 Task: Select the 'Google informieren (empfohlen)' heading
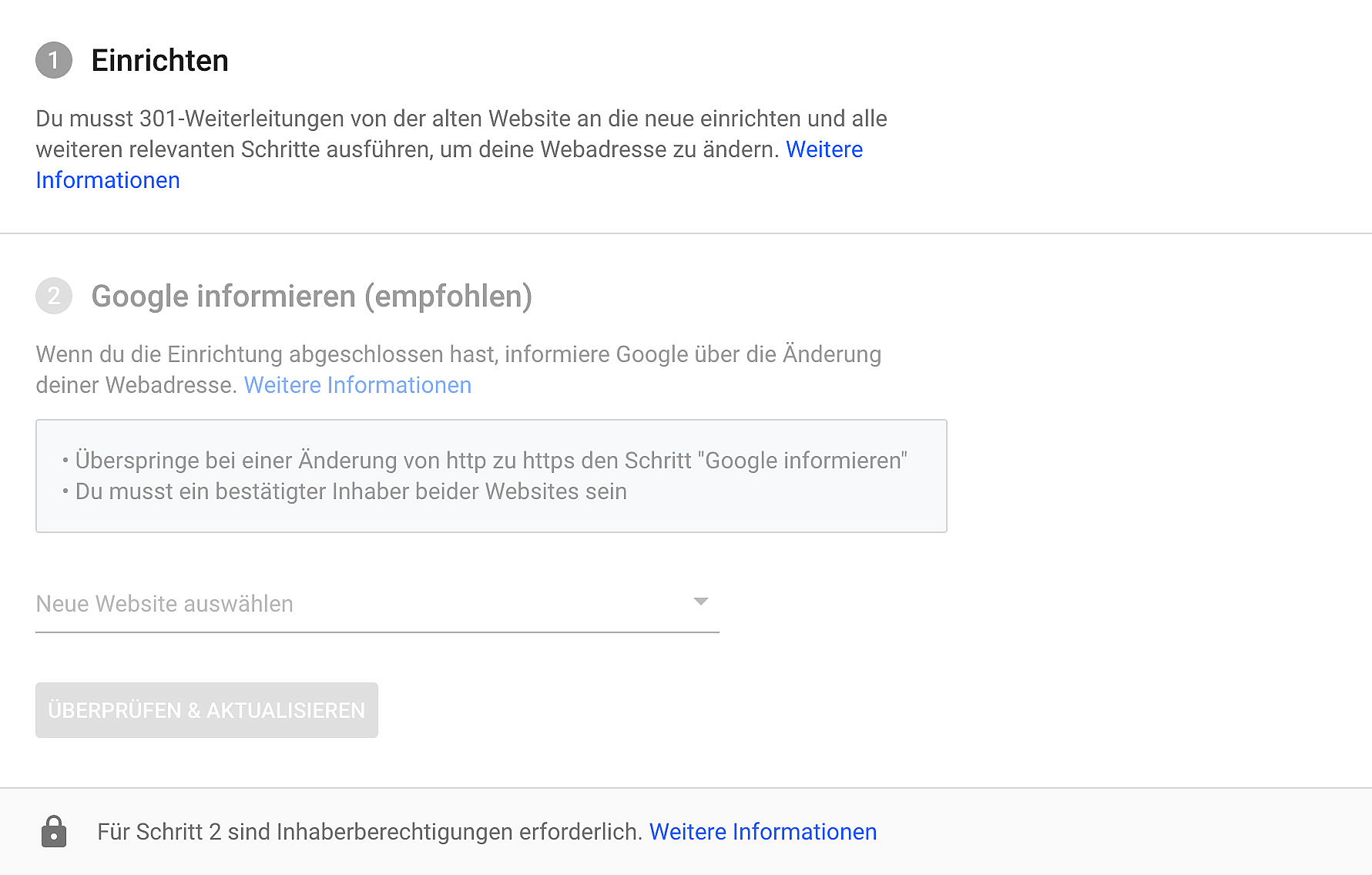pyautogui.click(x=311, y=297)
